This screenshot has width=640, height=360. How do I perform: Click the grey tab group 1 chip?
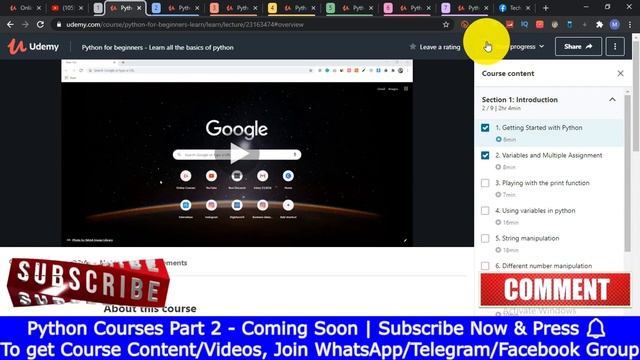point(98,8)
